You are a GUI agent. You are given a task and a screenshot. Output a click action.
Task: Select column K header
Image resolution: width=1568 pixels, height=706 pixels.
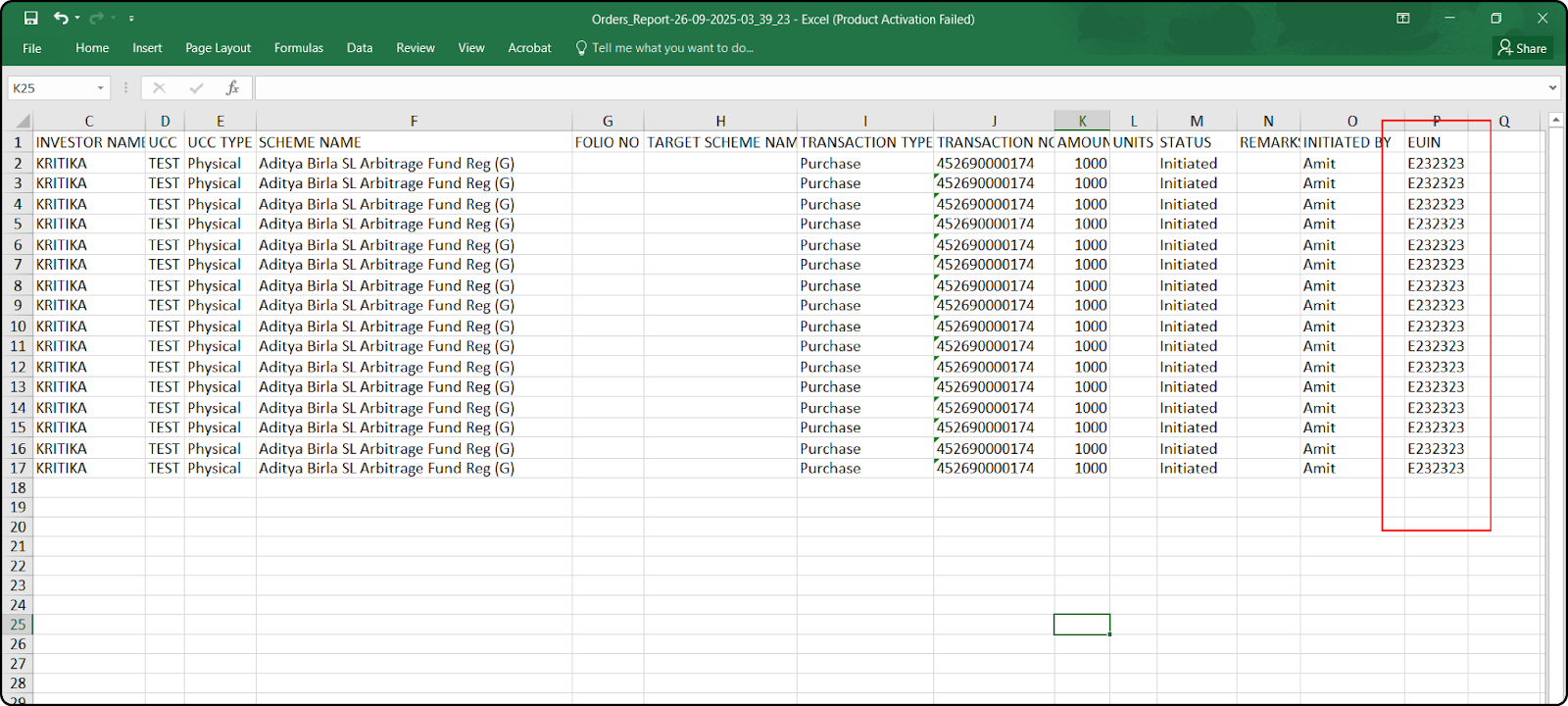[1082, 122]
